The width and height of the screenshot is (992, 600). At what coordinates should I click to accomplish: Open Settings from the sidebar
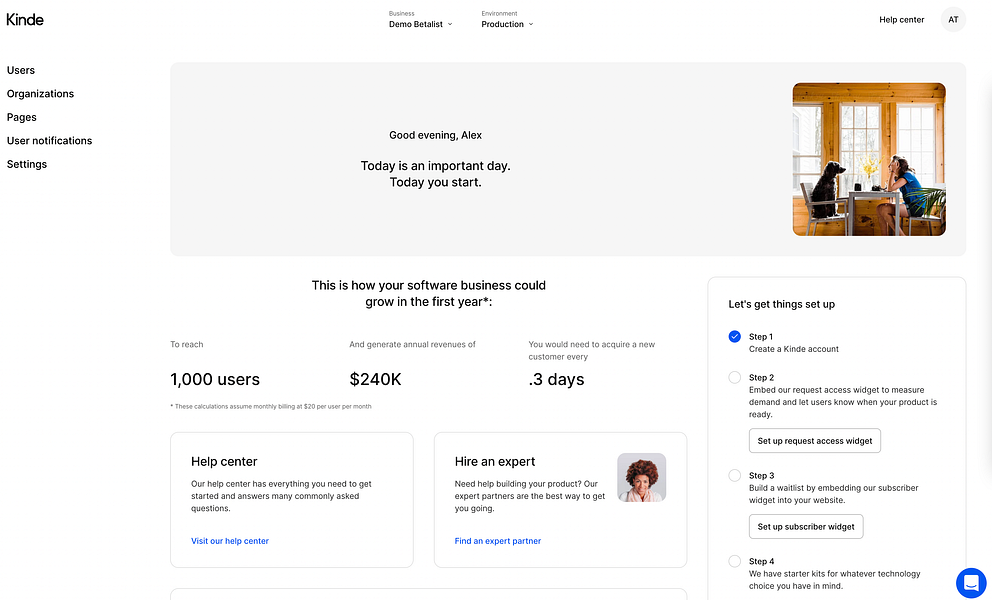point(27,164)
